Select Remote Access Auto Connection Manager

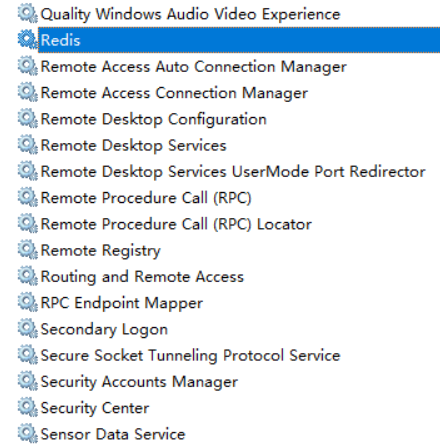(x=193, y=67)
